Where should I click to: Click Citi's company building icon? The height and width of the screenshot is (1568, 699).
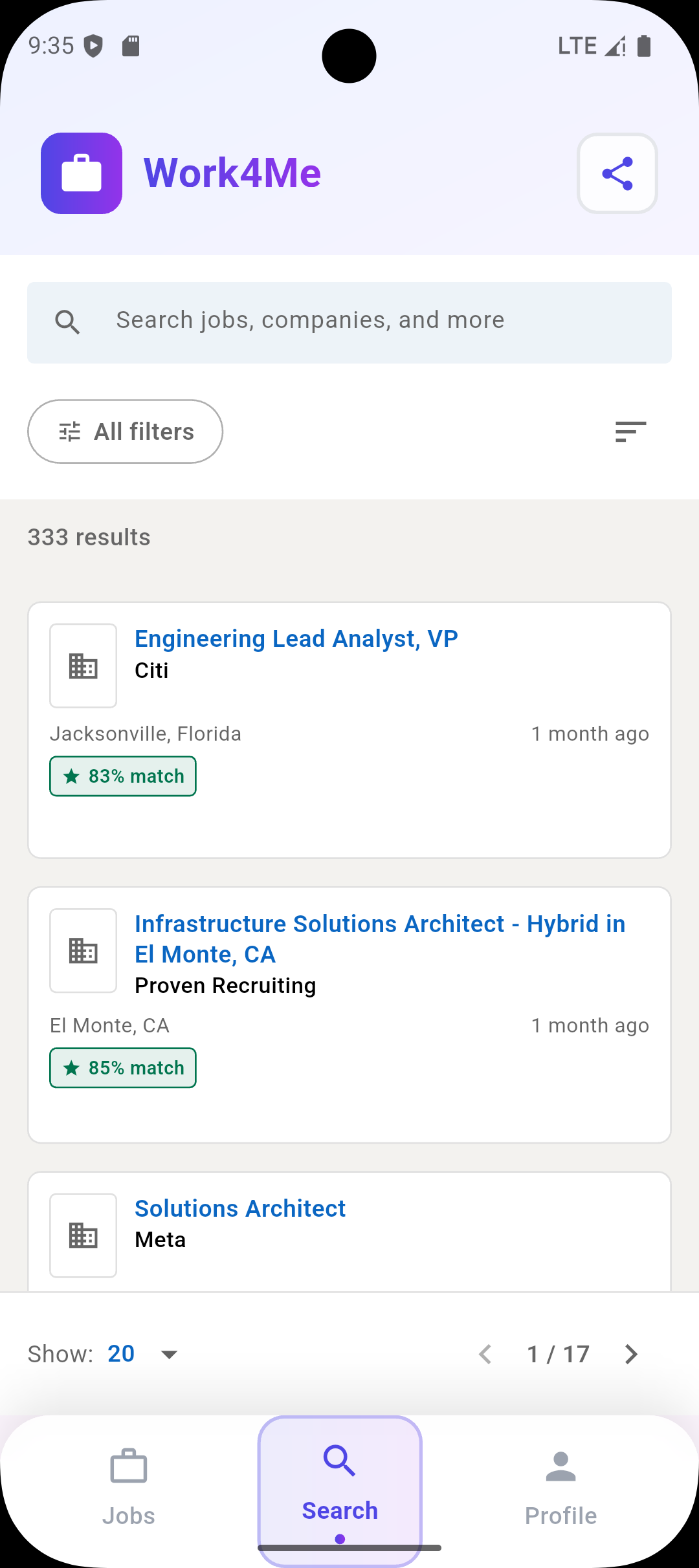[x=83, y=666]
